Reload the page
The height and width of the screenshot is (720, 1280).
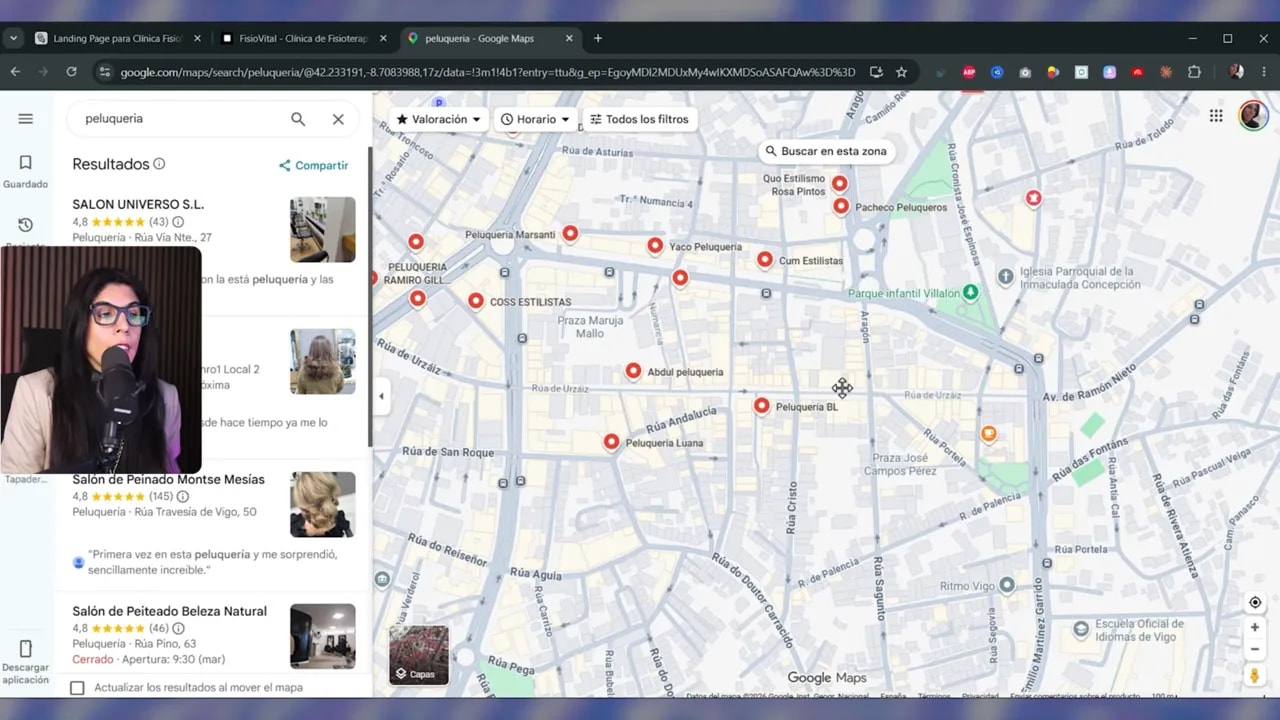(71, 72)
